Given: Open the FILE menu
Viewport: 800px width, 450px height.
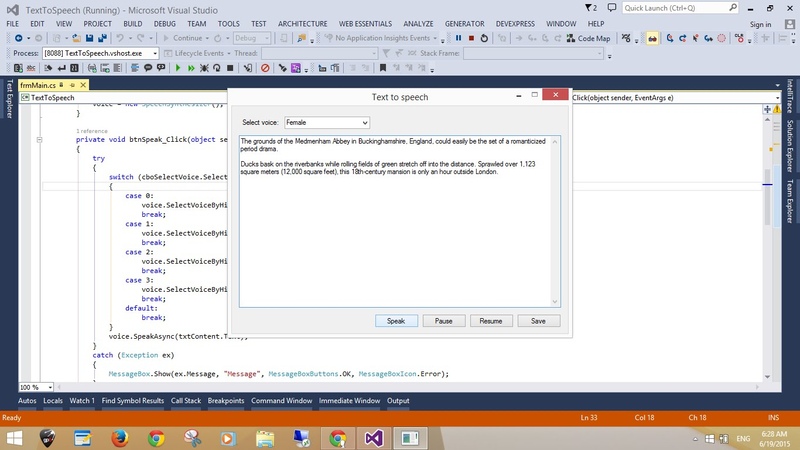Looking at the screenshot, I should click(12, 23).
